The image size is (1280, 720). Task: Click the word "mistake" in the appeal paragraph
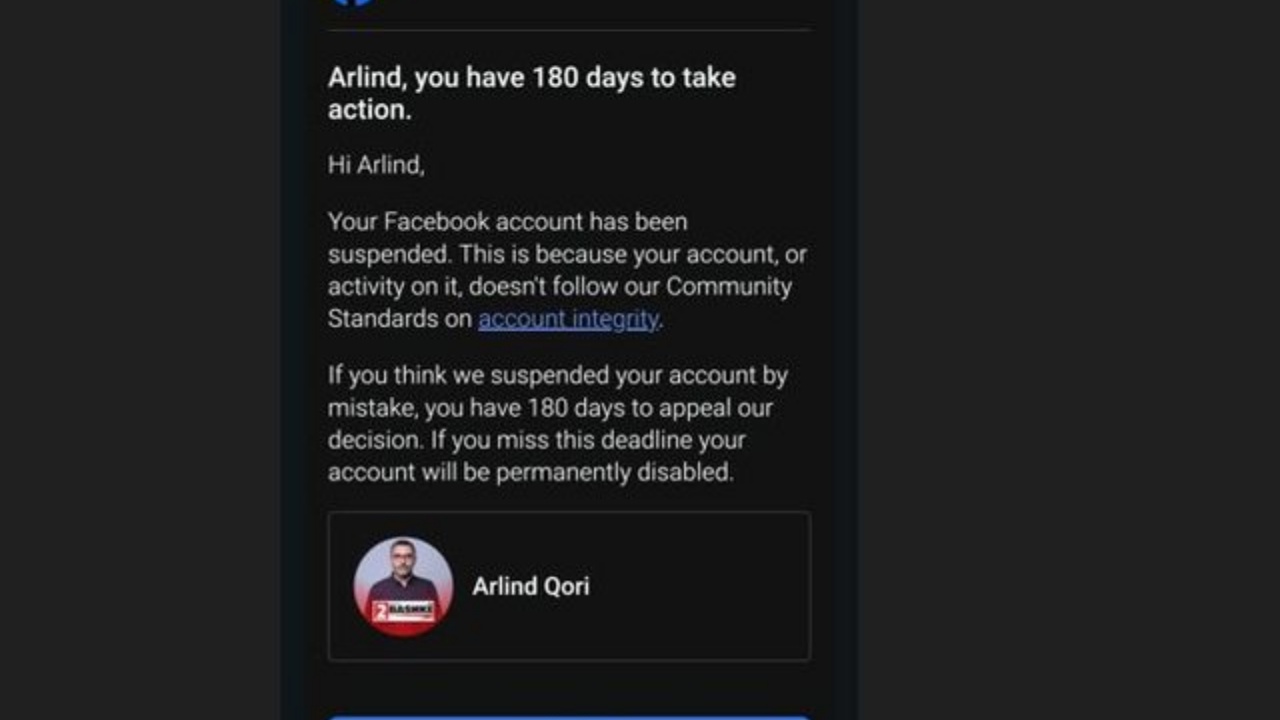[371, 408]
